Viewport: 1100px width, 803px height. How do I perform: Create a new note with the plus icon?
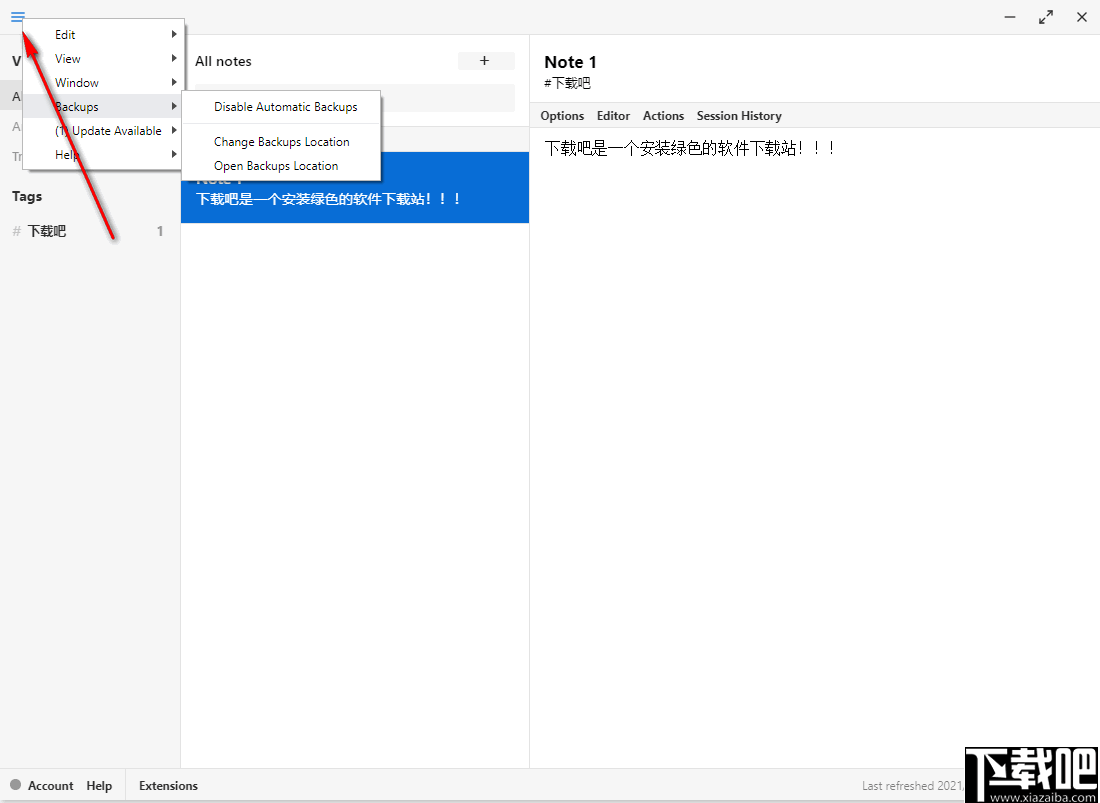(486, 61)
